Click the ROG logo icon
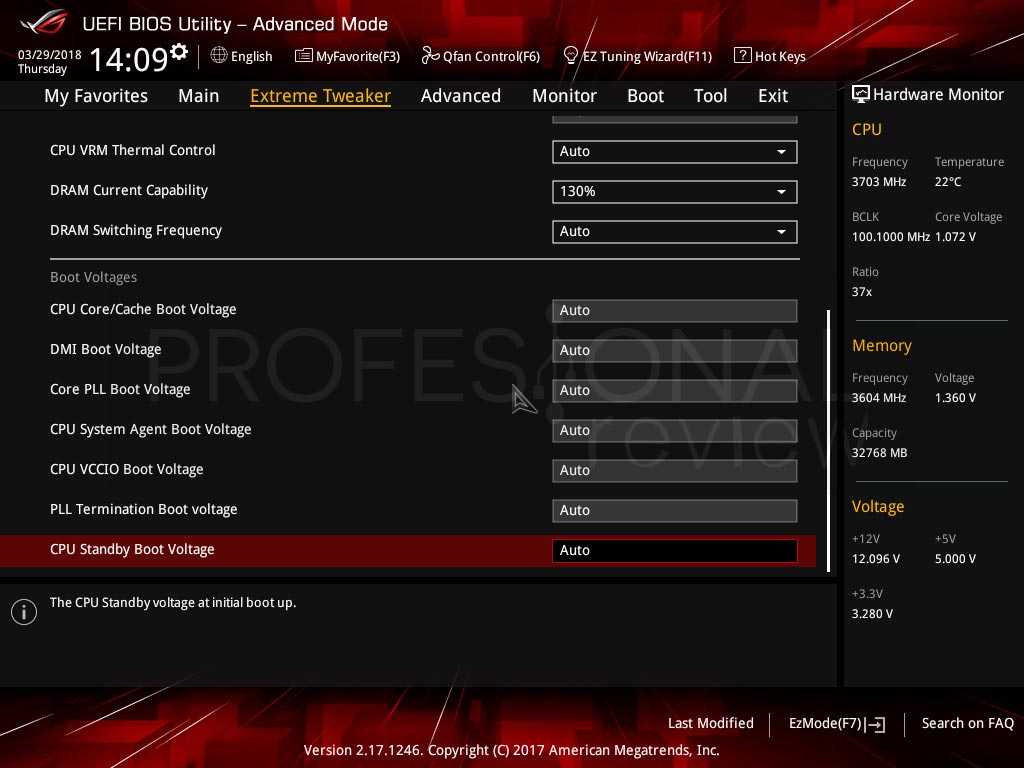This screenshot has height=768, width=1024. pyautogui.click(x=43, y=22)
